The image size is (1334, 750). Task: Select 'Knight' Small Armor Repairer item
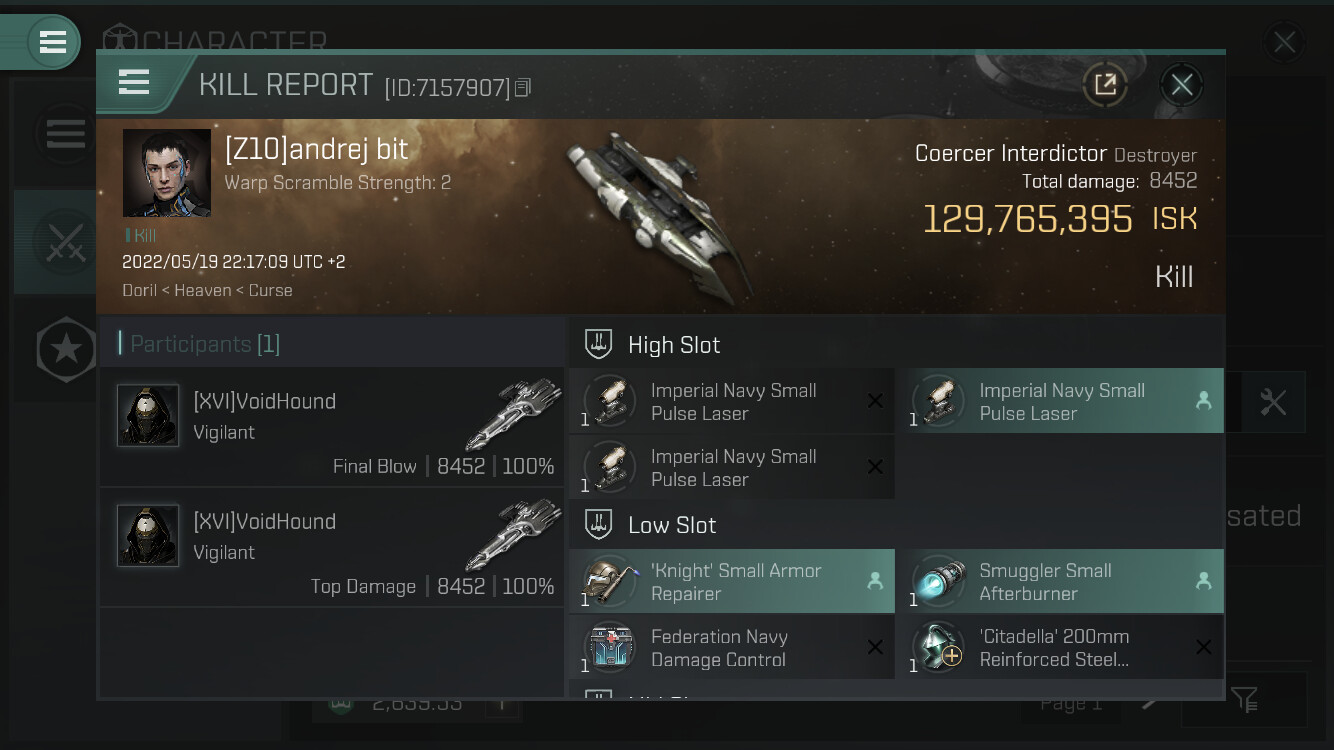pos(732,582)
